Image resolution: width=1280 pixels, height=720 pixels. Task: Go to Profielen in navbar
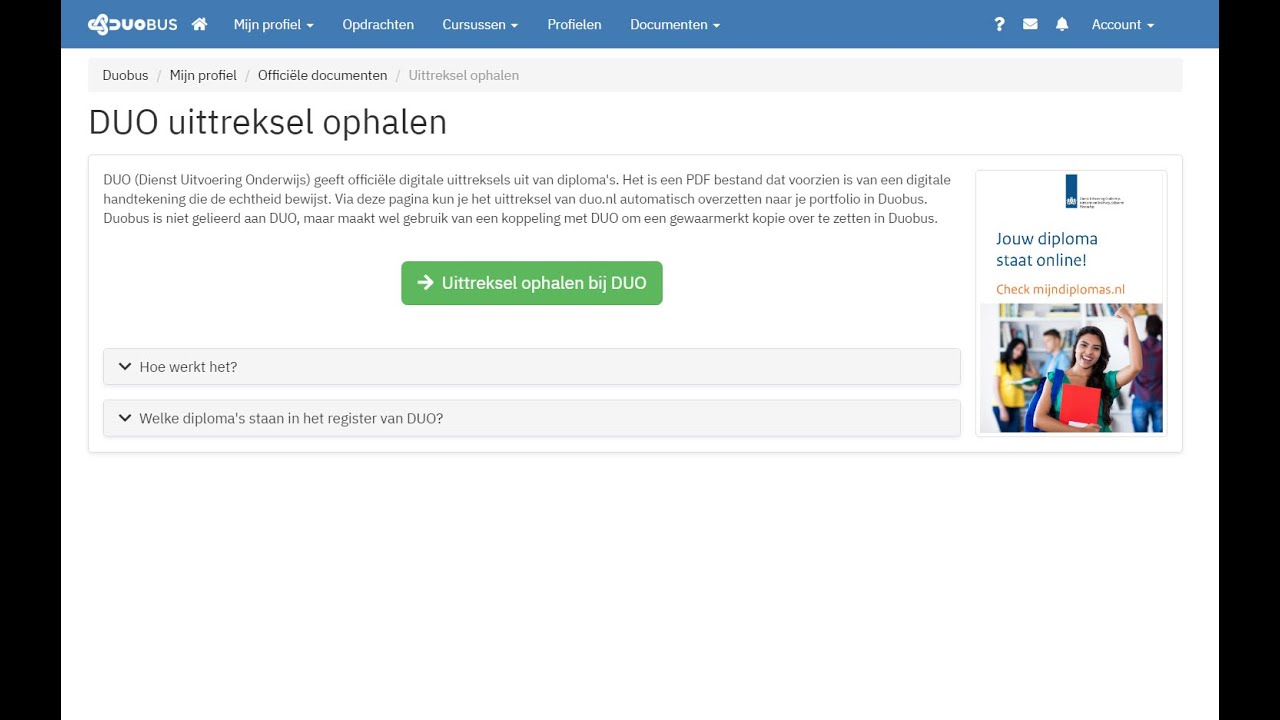coord(574,24)
